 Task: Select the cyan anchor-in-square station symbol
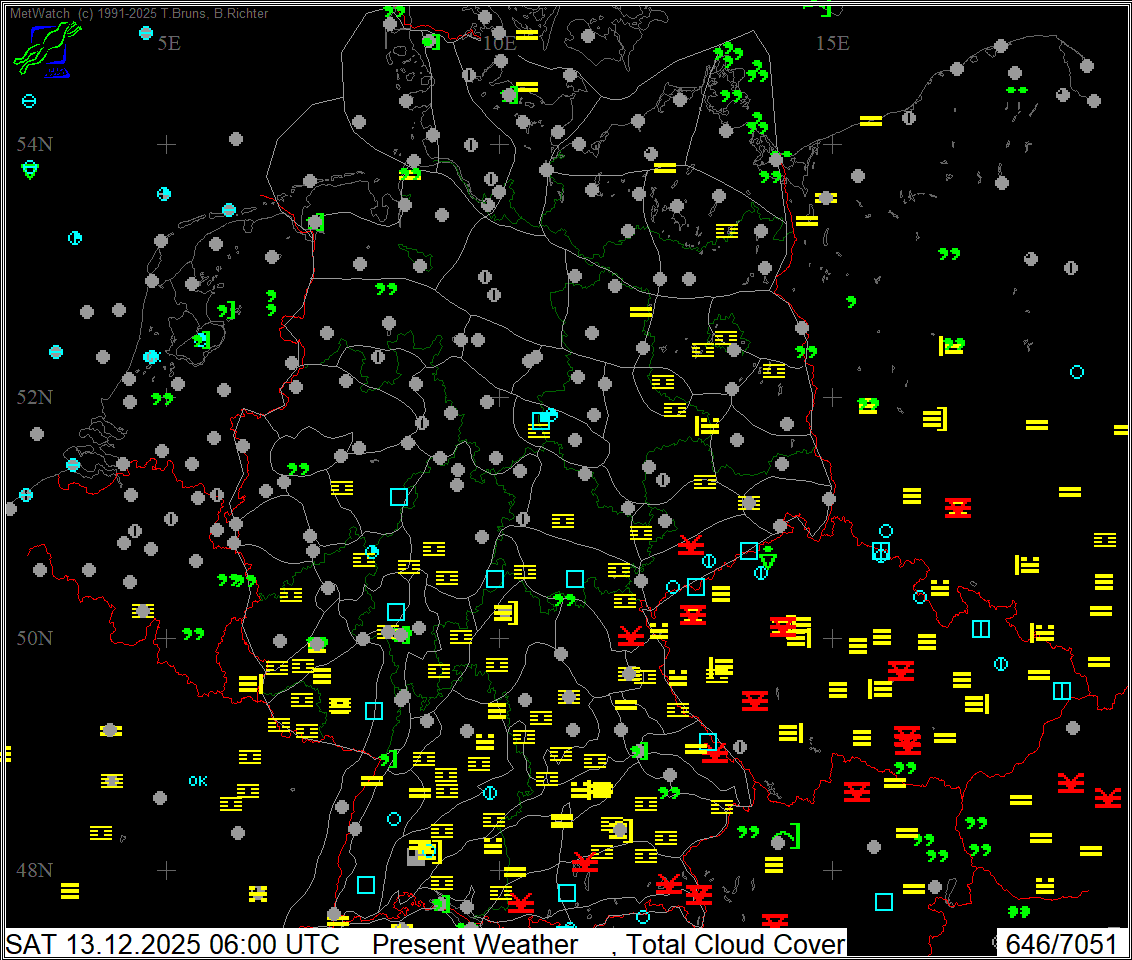pyautogui.click(x=881, y=551)
